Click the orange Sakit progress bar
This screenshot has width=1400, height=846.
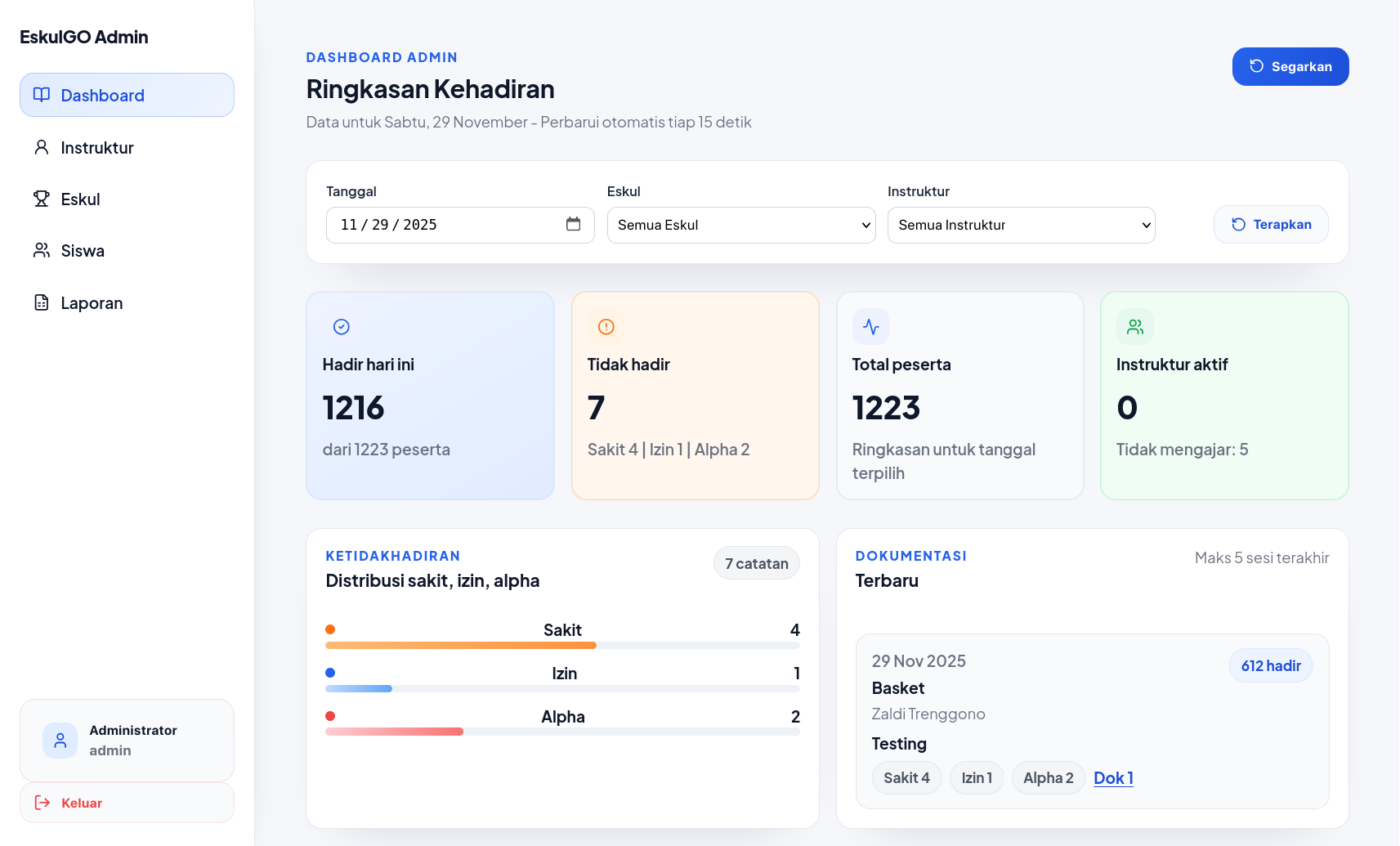(x=461, y=646)
